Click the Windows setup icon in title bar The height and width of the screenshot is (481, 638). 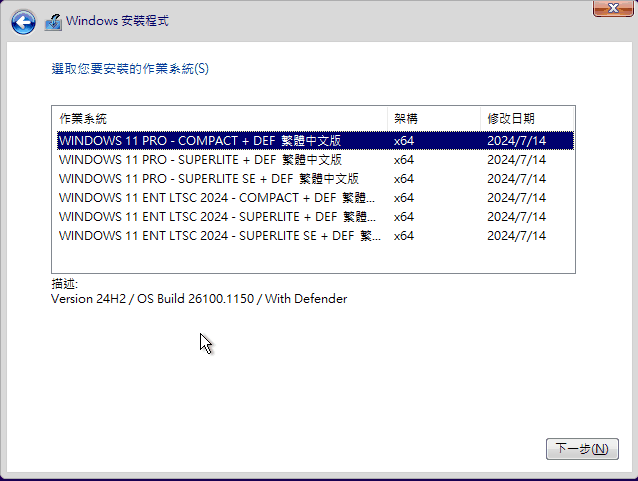(x=53, y=22)
